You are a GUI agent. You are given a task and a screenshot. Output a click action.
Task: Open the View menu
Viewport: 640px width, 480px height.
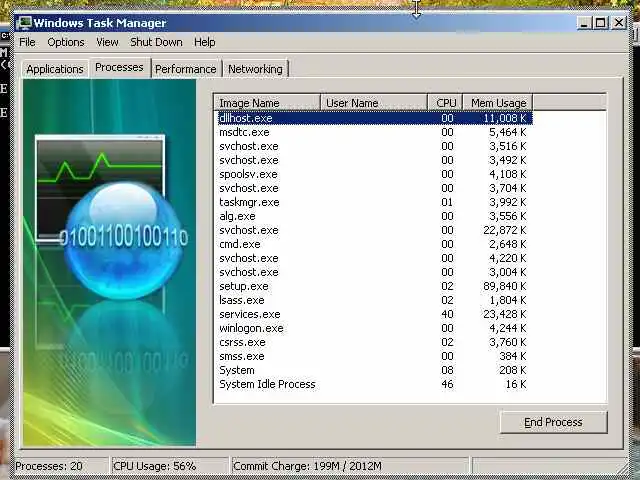(107, 42)
